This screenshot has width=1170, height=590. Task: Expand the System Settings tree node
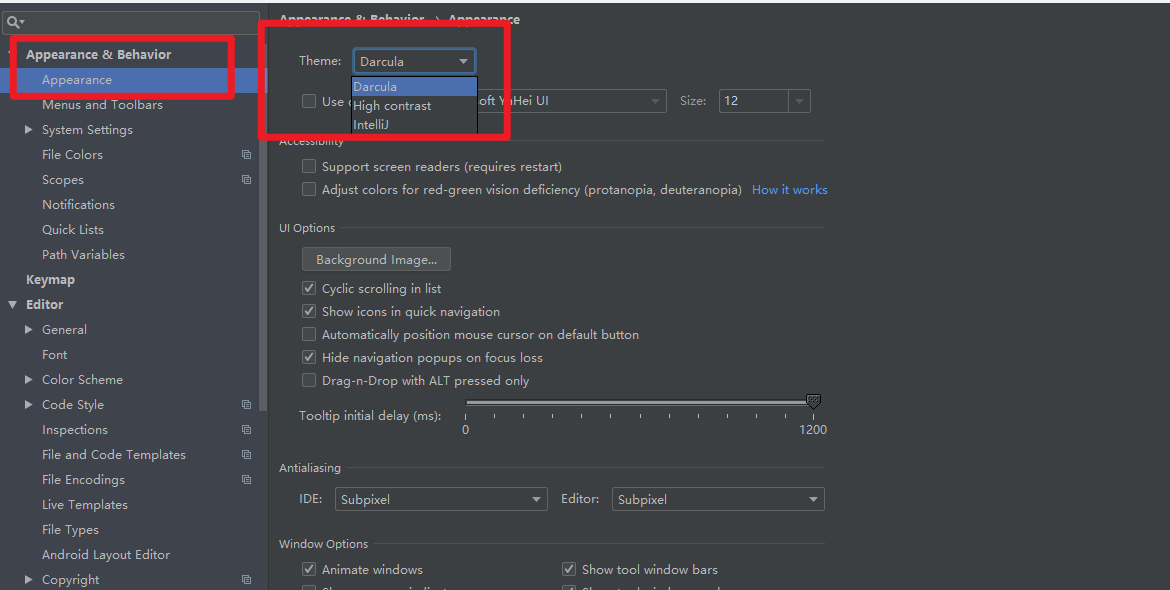click(x=28, y=130)
